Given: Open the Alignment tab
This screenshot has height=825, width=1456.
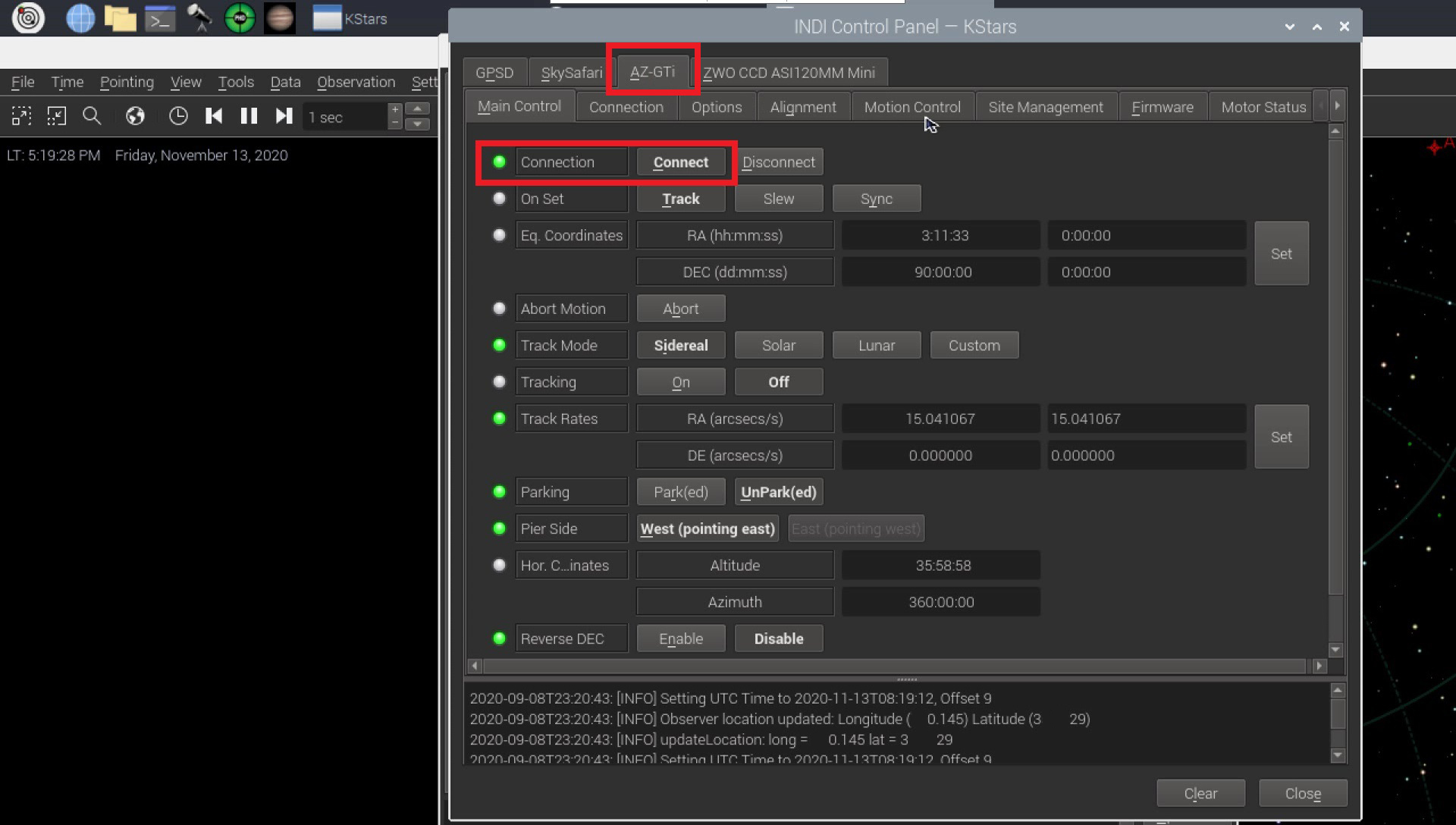Looking at the screenshot, I should coord(803,107).
